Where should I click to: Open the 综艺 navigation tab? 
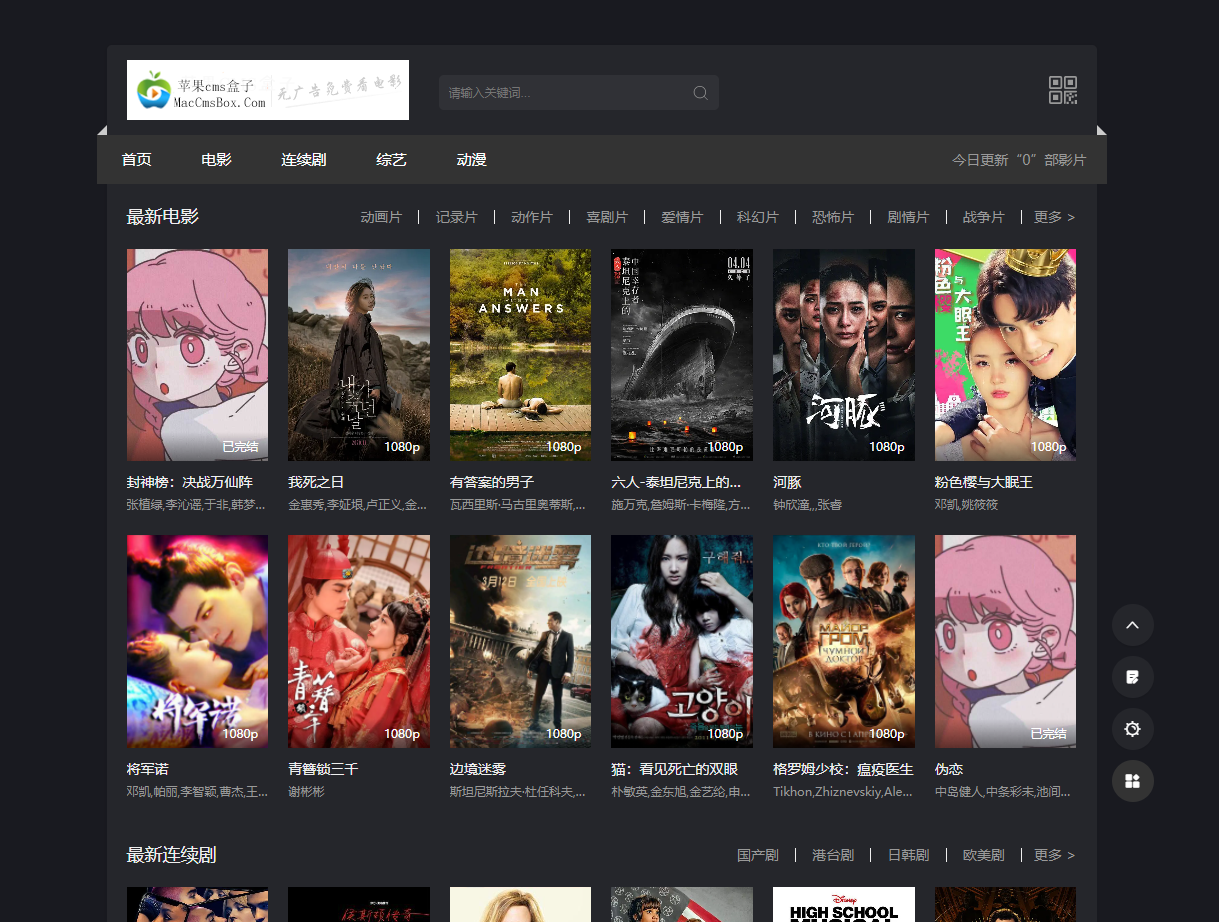pyautogui.click(x=391, y=160)
